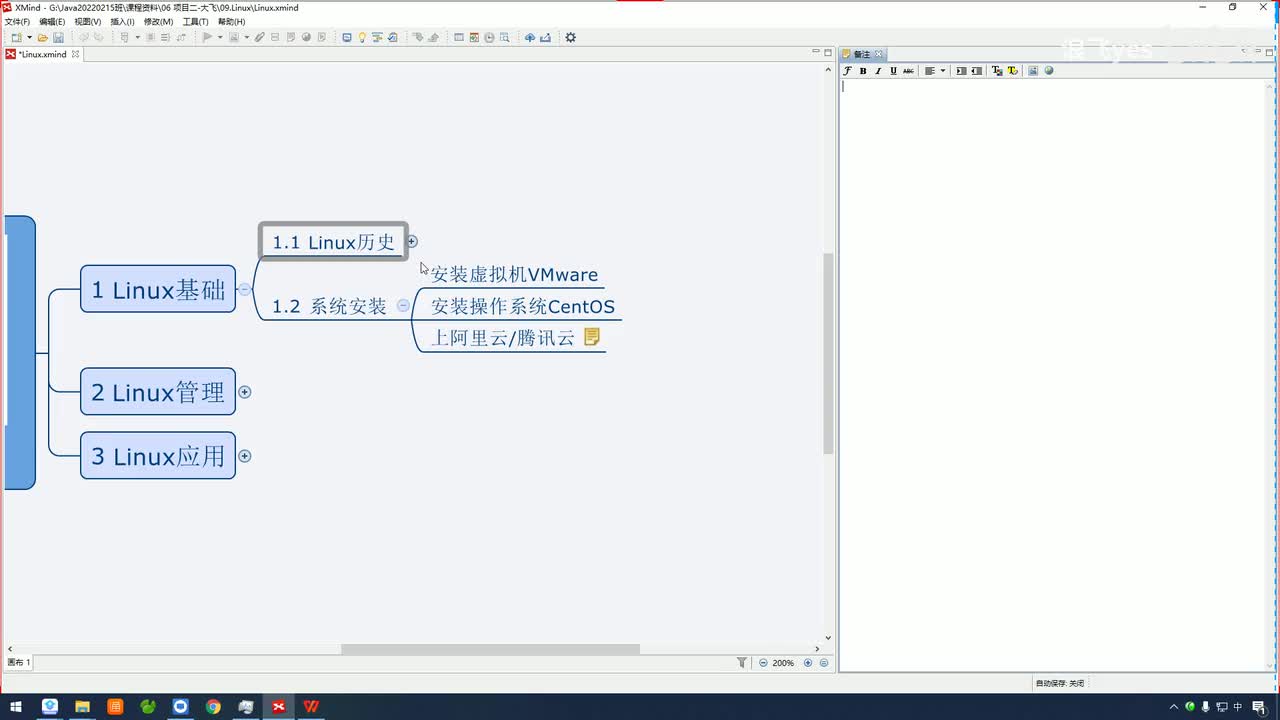Click the canvas vertical scrollbar thumb

(828, 353)
